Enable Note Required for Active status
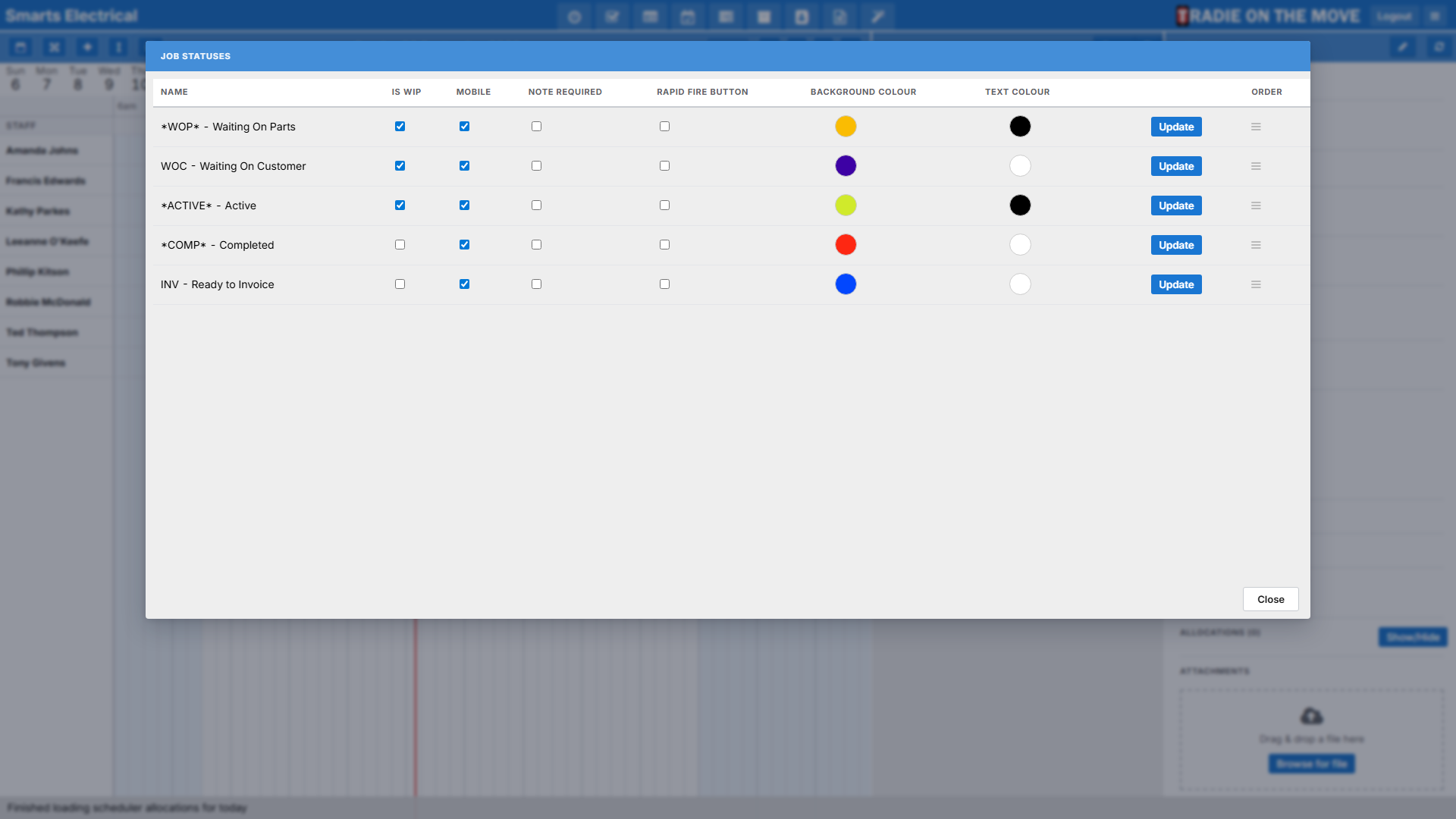The image size is (1456, 819). point(536,206)
